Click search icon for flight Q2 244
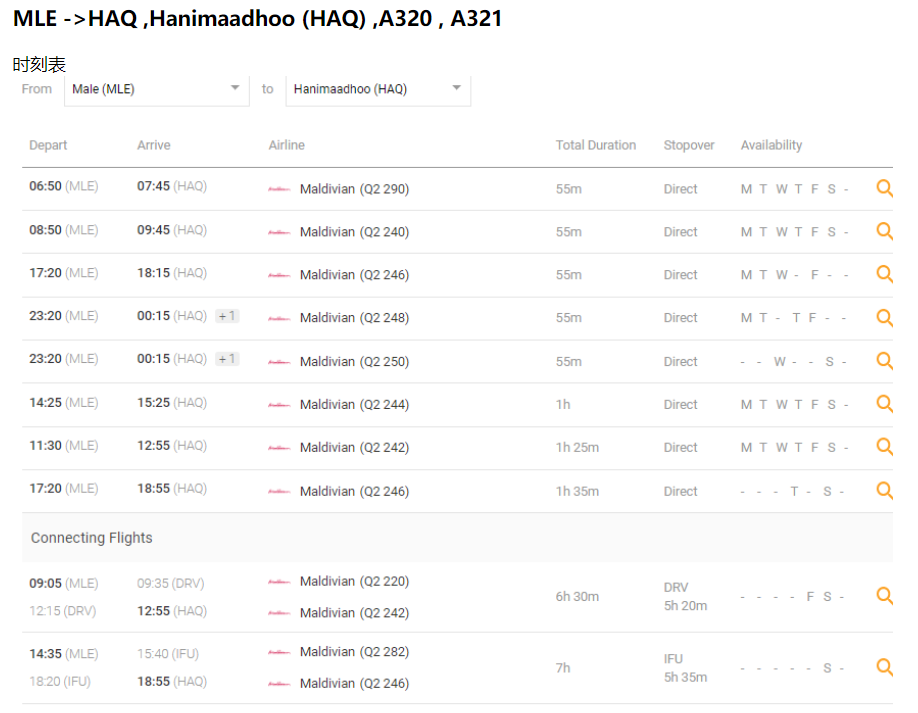The width and height of the screenshot is (918, 713). (884, 404)
